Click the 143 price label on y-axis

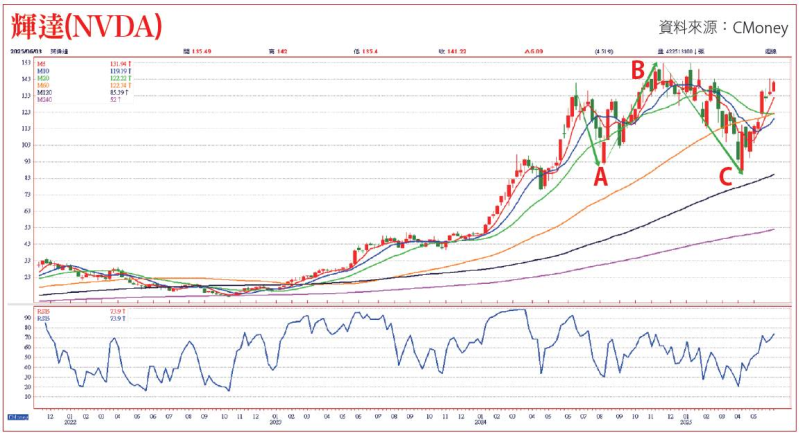[24, 62]
